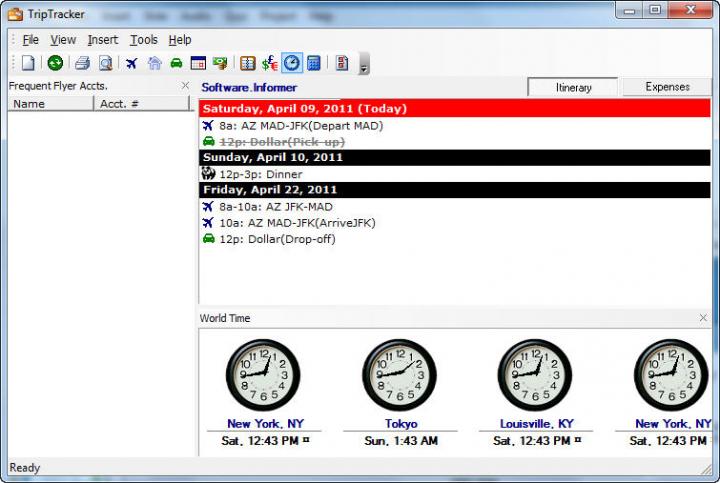The image size is (720, 483).
Task: Click the calendar appointment toolbar icon
Action: pyautogui.click(x=198, y=63)
